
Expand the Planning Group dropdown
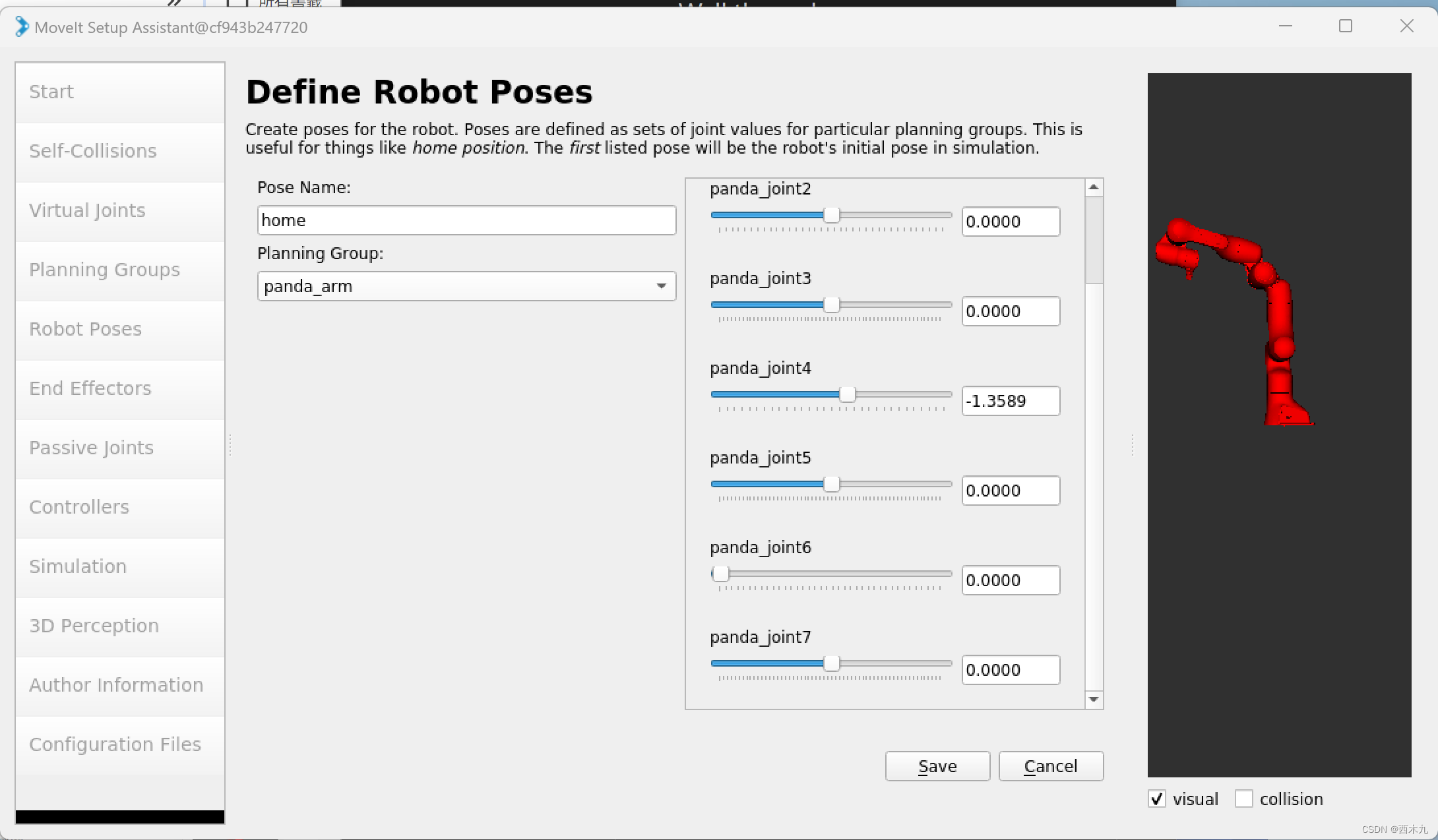(466, 286)
